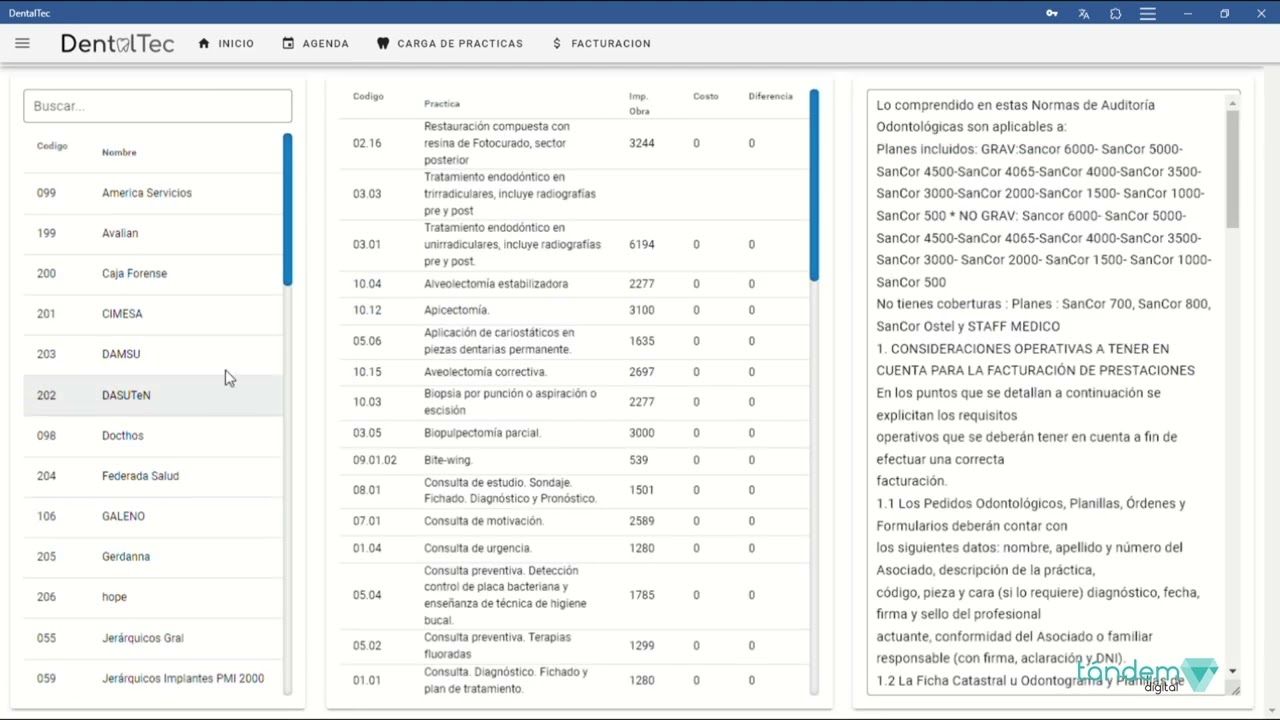Image resolution: width=1280 pixels, height=720 pixels.
Task: Select the Bite-wing practice
Action: click(x=574, y=460)
